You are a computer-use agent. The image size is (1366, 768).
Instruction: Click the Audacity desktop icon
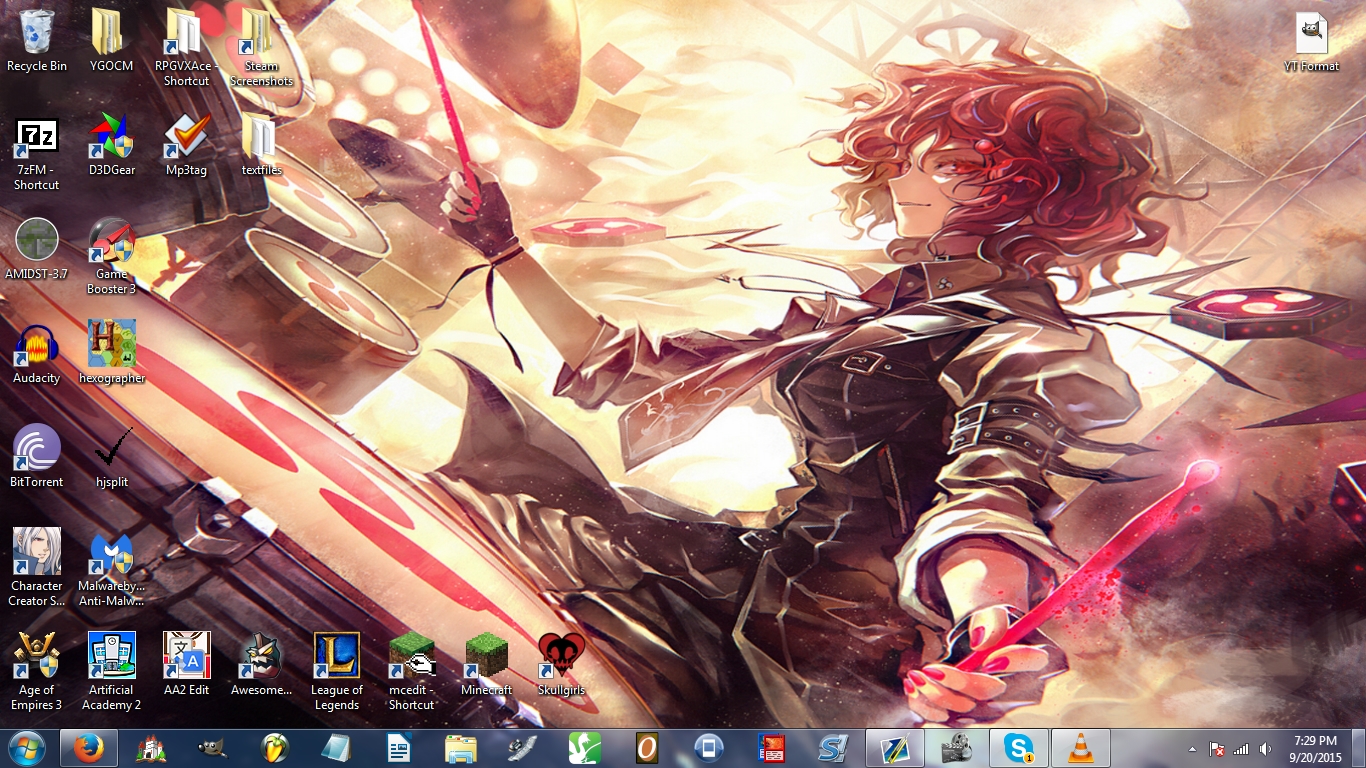[37, 353]
